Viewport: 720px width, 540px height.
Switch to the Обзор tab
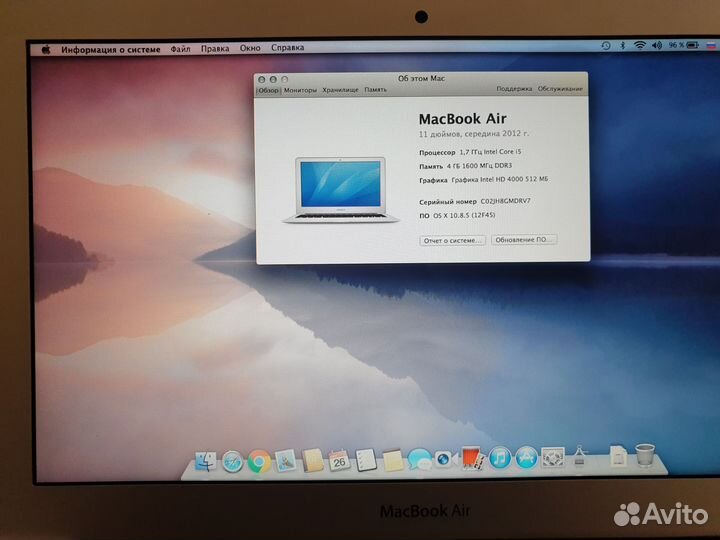[269, 90]
